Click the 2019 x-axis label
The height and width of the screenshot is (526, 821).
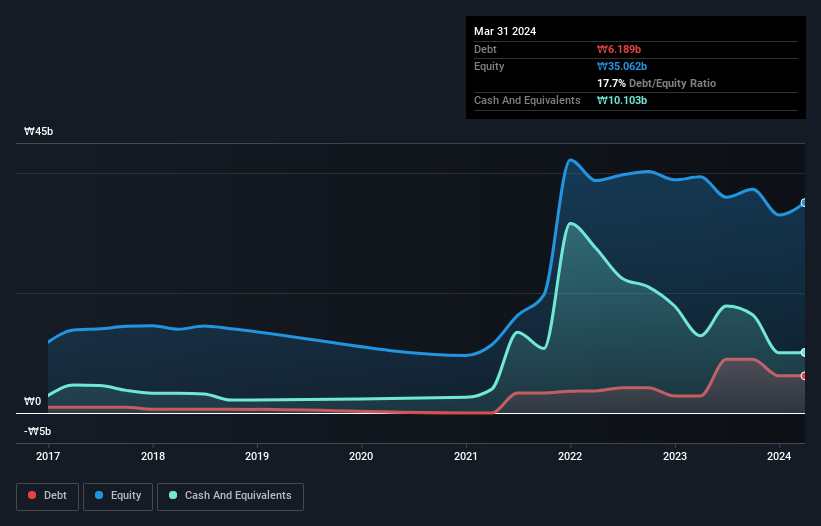pyautogui.click(x=257, y=456)
